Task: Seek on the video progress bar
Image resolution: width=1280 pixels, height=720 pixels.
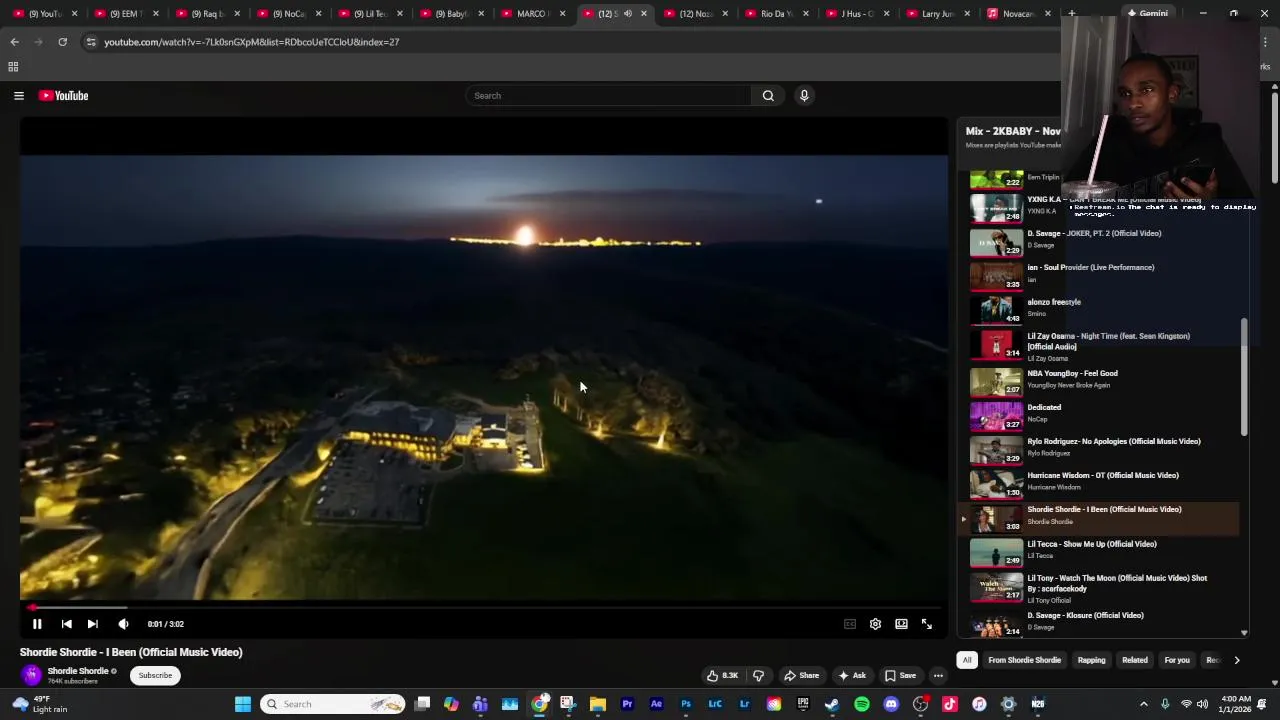Action: 484,607
